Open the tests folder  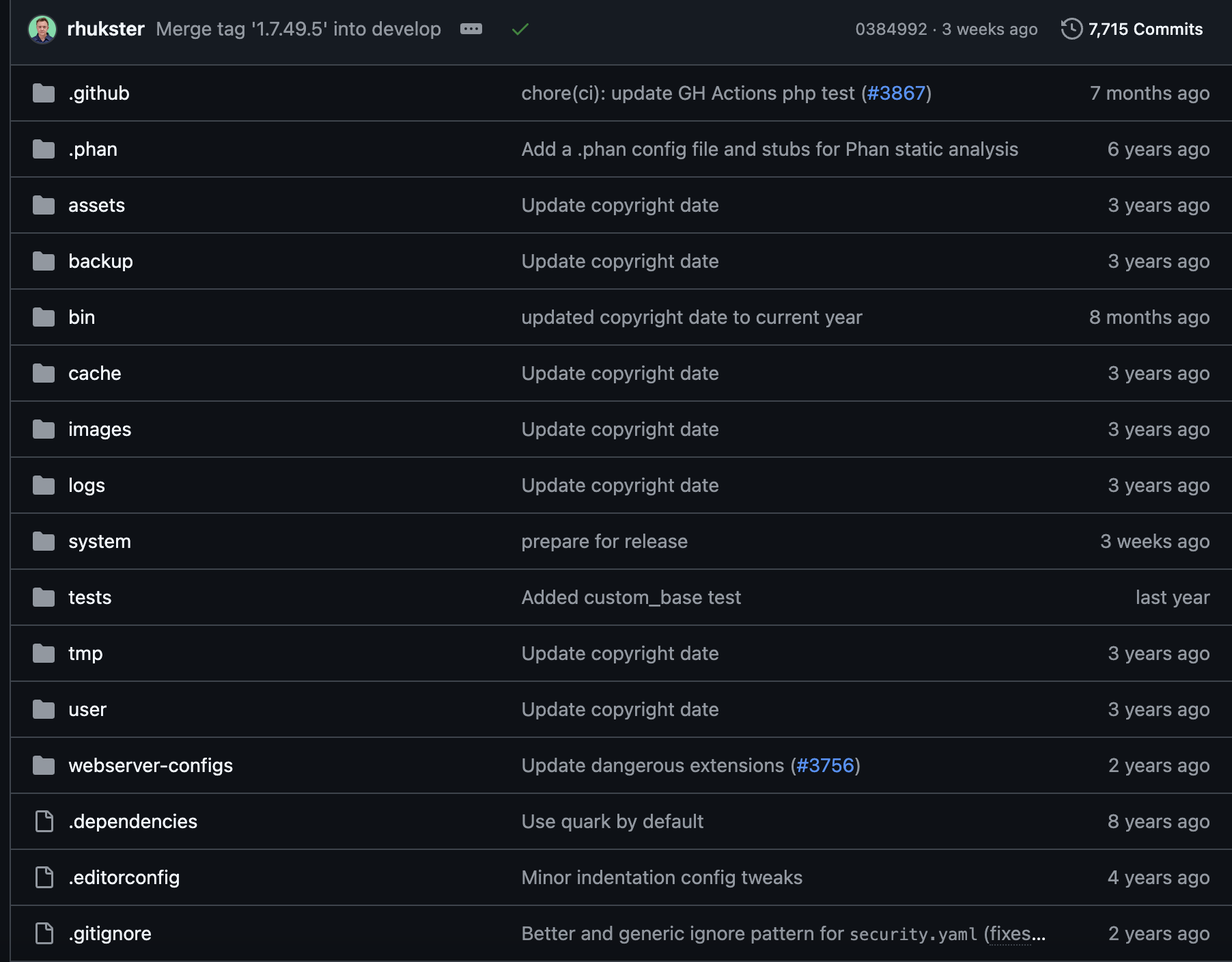89,598
